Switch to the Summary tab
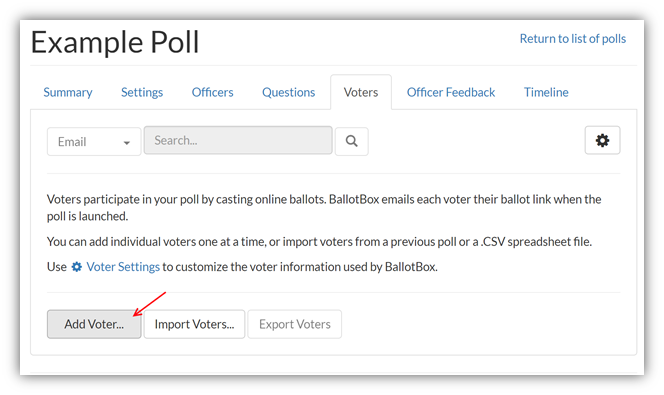The image size is (664, 395). click(x=68, y=92)
